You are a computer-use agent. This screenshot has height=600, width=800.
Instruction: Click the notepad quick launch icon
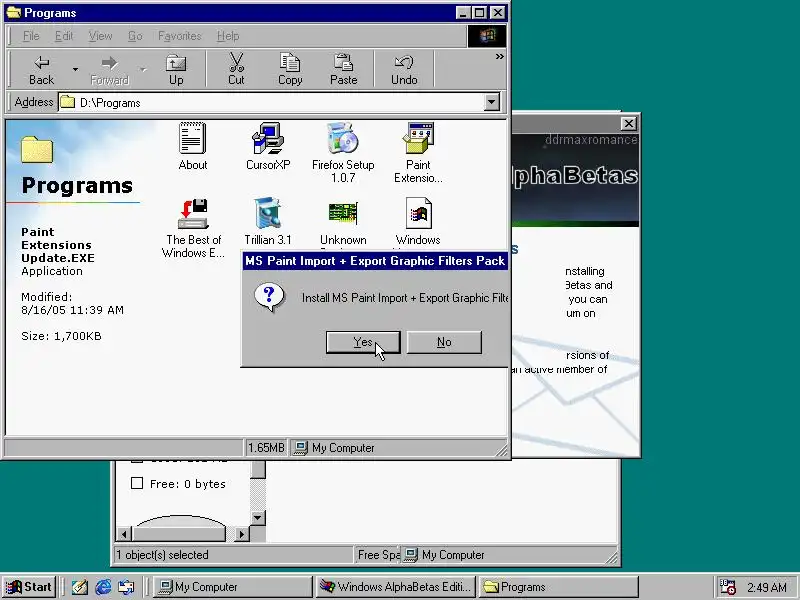point(80,587)
